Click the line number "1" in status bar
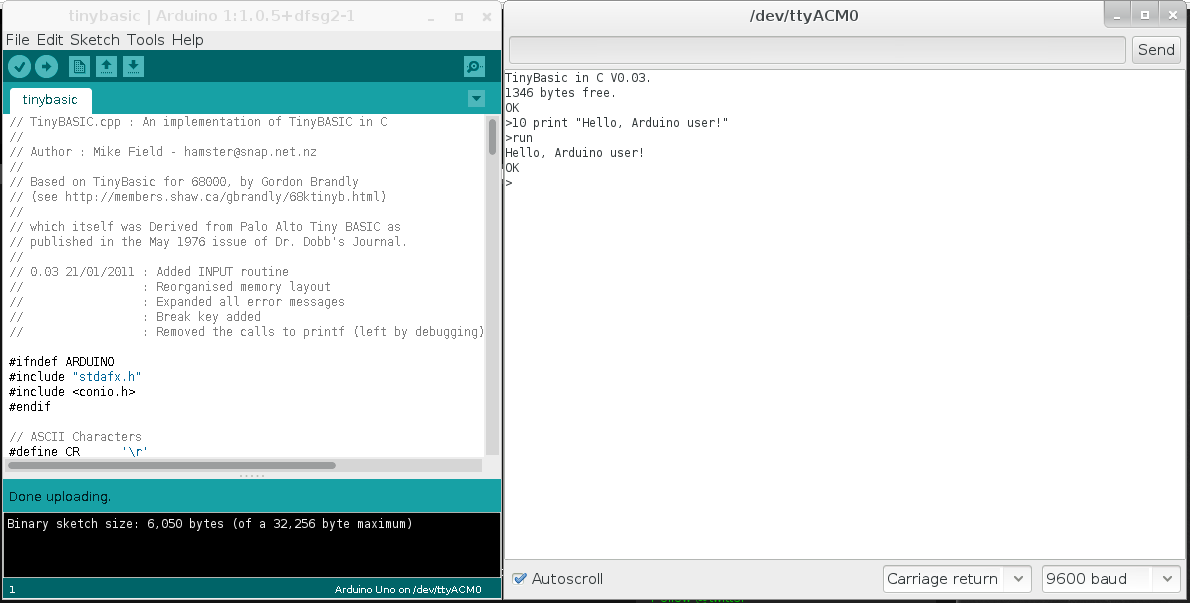 tap(12, 589)
